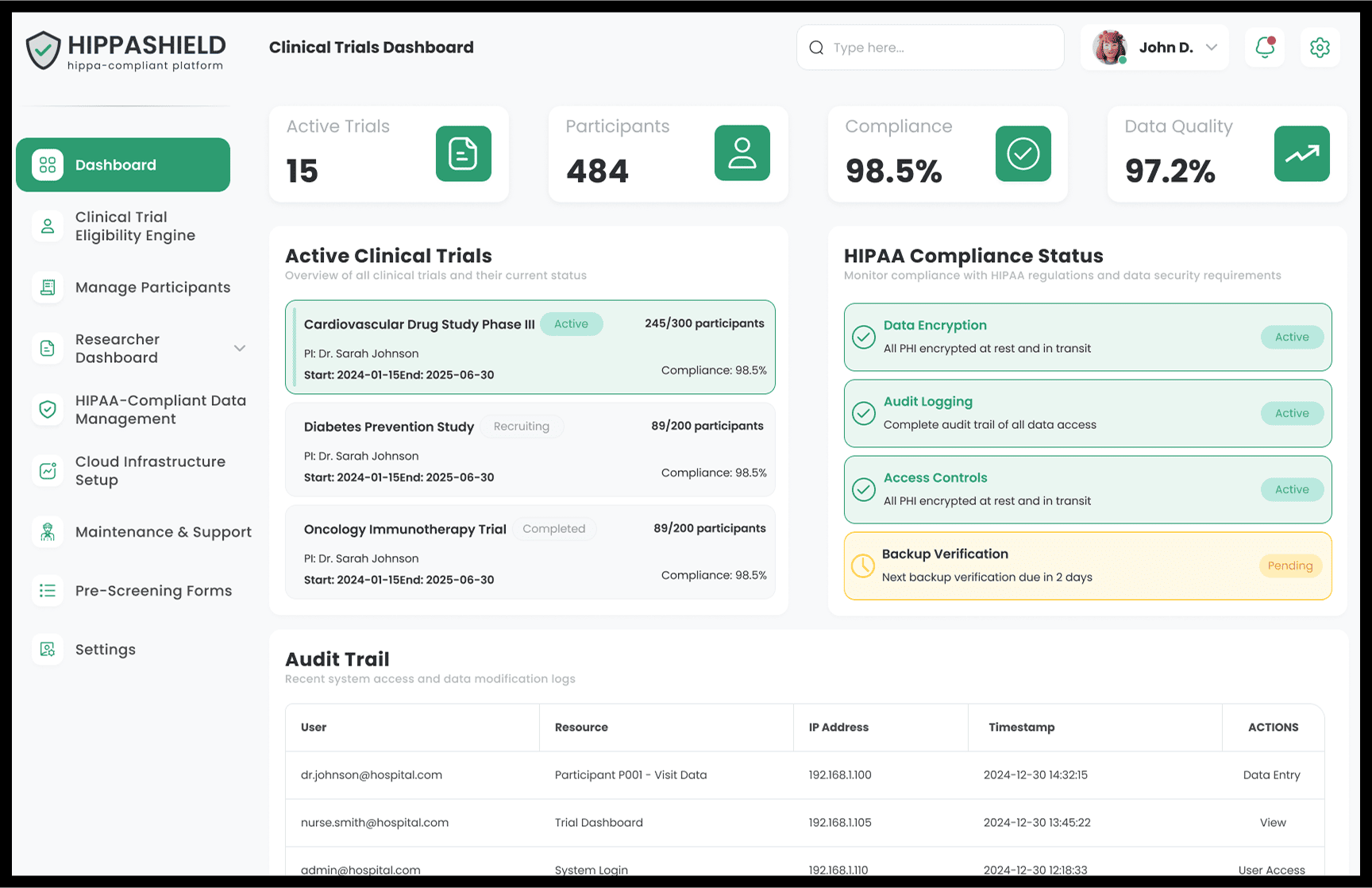The image size is (1372, 888).
Task: Click the Participants person icon
Action: pos(742,153)
